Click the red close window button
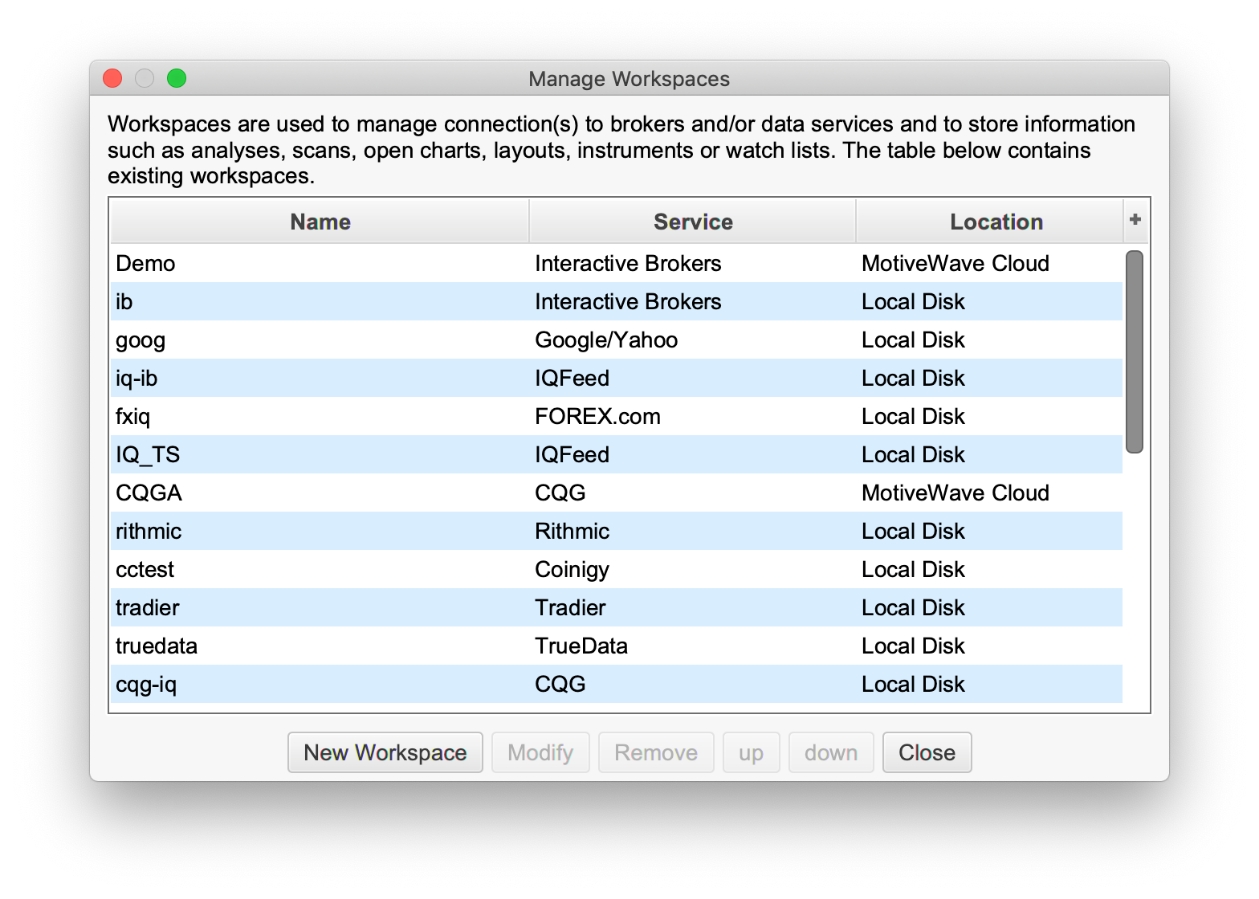The height and width of the screenshot is (899, 1259). click(113, 78)
